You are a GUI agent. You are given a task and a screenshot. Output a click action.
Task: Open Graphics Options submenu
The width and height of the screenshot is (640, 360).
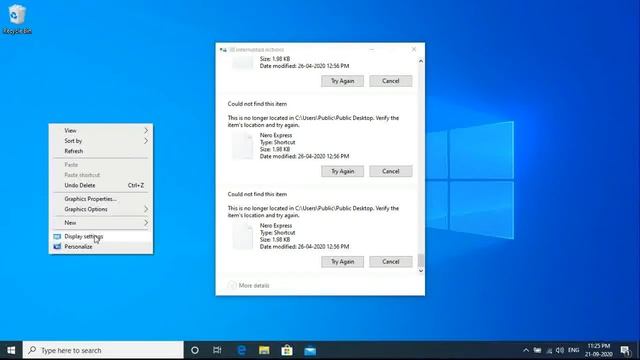click(101, 209)
